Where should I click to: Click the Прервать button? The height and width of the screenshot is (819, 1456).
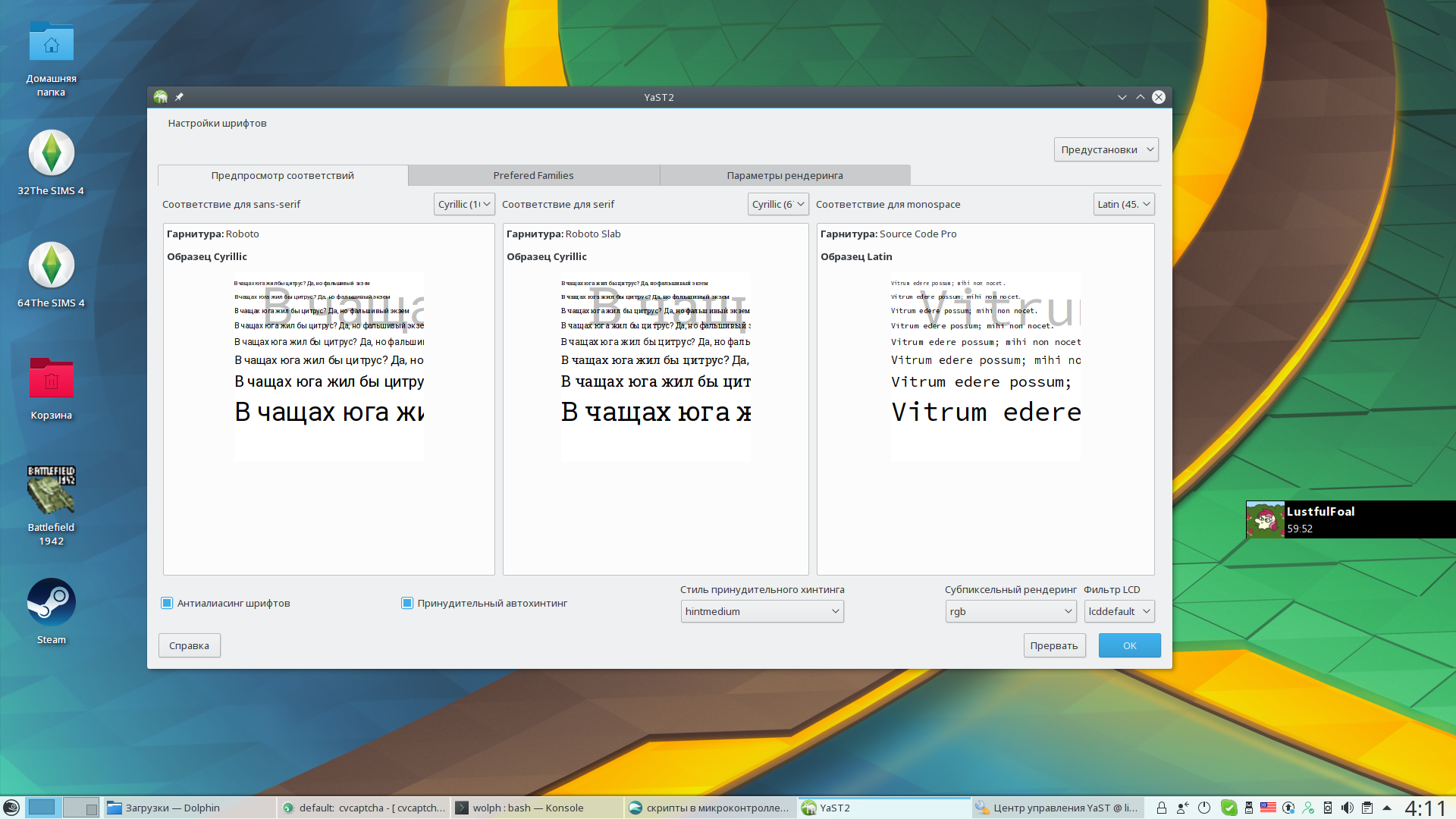(1054, 645)
